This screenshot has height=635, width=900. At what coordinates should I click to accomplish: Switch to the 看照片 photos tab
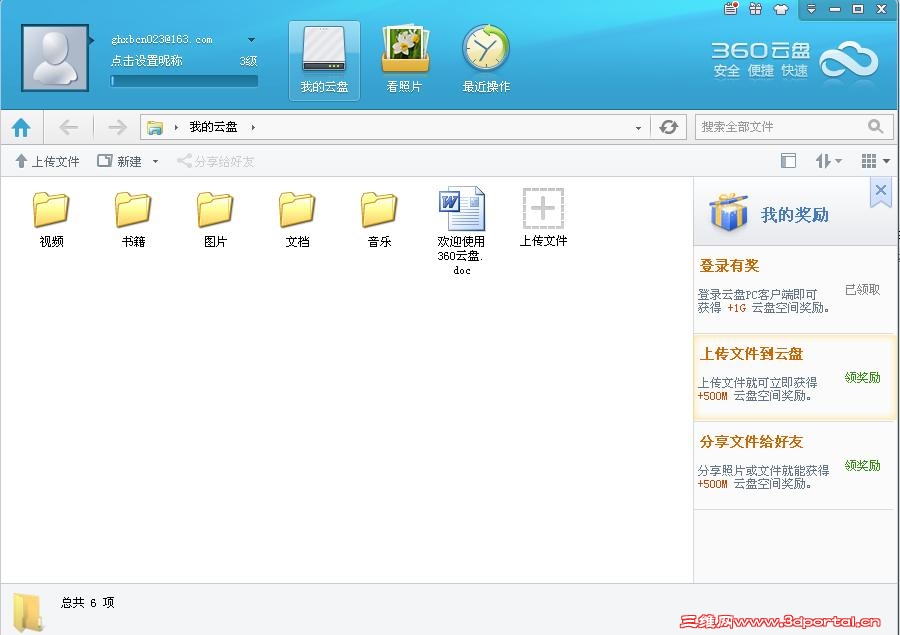[x=405, y=59]
